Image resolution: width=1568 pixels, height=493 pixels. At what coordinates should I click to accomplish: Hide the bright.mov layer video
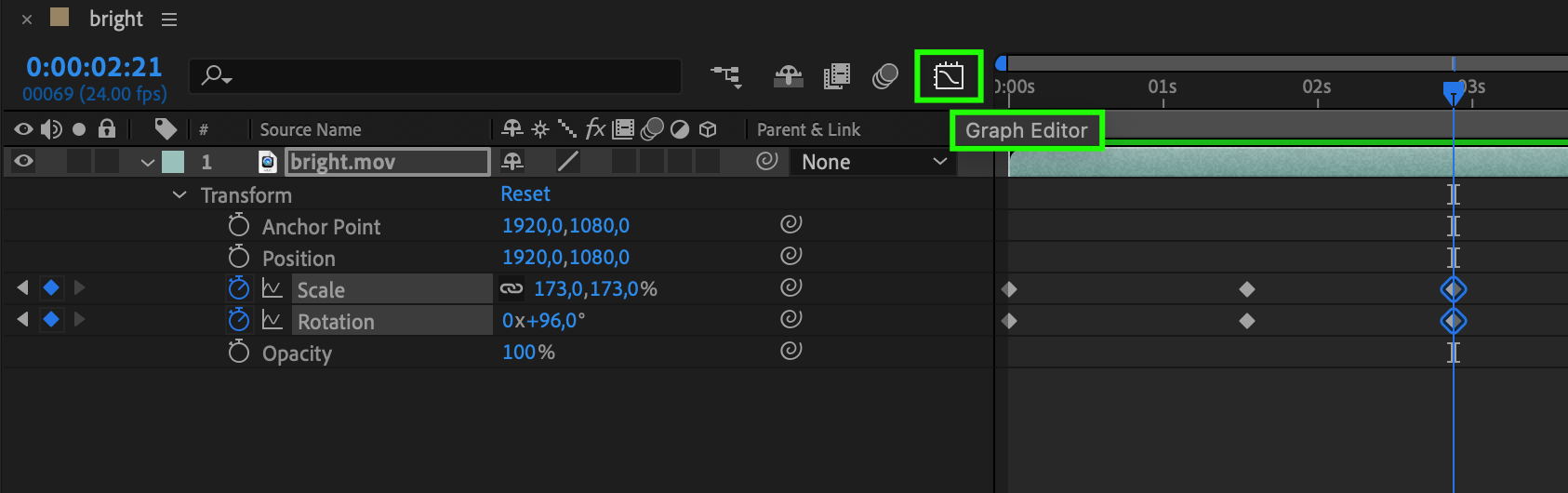pyautogui.click(x=24, y=162)
